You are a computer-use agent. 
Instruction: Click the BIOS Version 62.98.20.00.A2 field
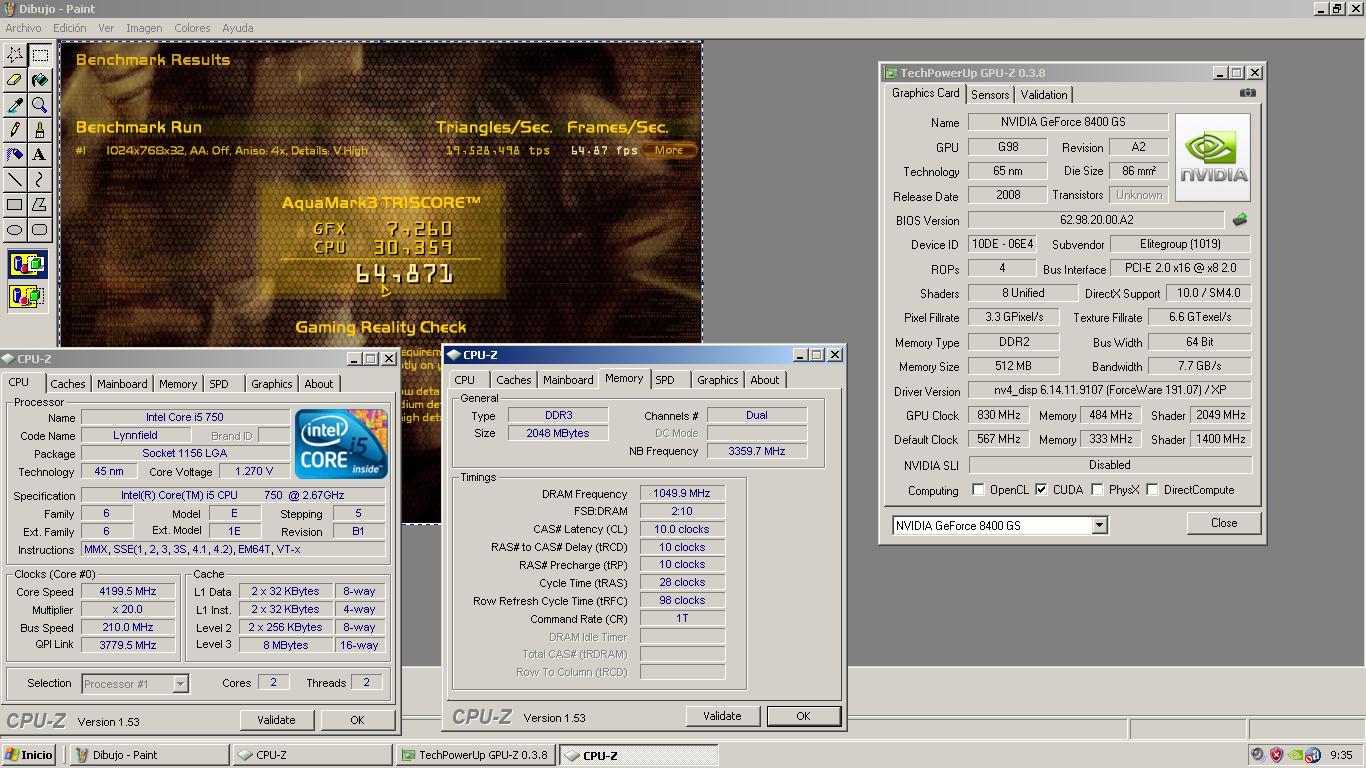[1096, 220]
